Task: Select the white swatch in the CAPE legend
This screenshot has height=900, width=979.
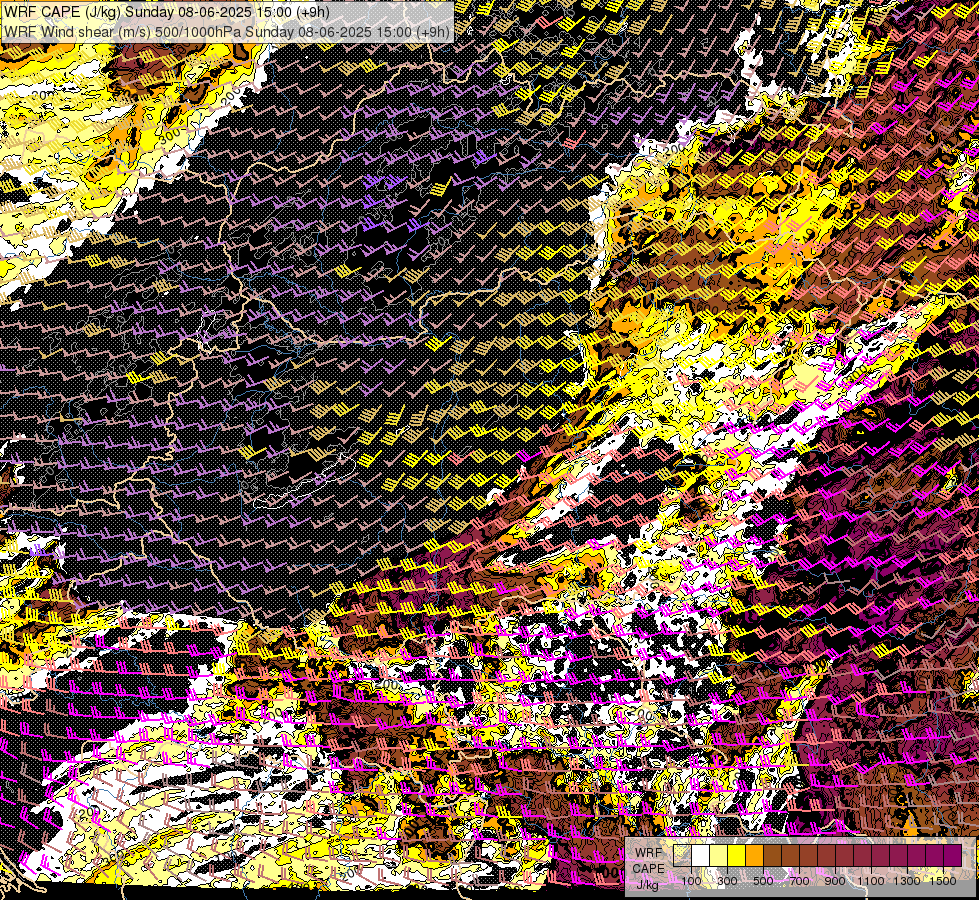Action: click(701, 855)
